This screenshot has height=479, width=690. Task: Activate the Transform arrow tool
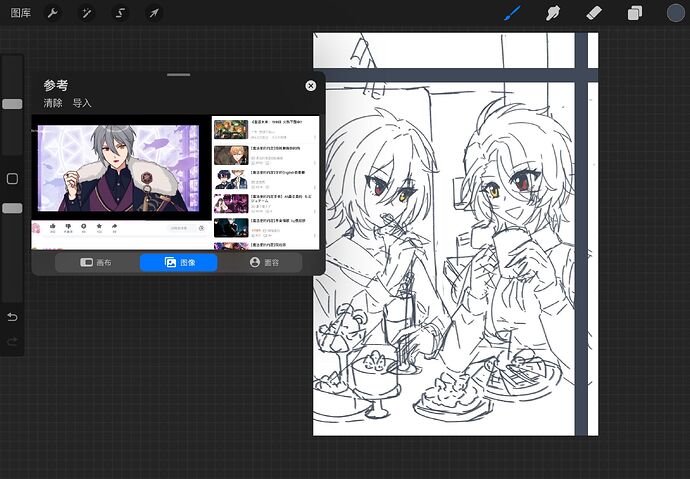point(154,13)
